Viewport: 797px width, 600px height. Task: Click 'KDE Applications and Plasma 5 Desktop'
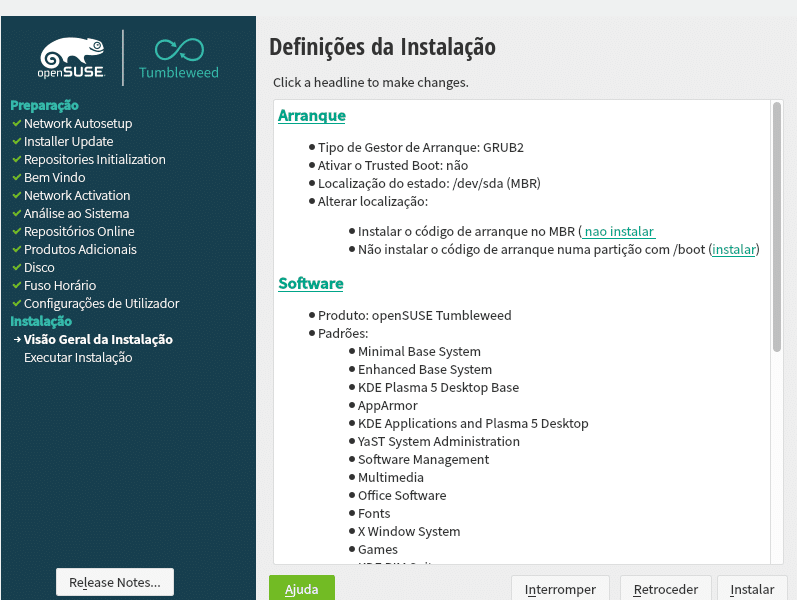pyautogui.click(x=473, y=424)
